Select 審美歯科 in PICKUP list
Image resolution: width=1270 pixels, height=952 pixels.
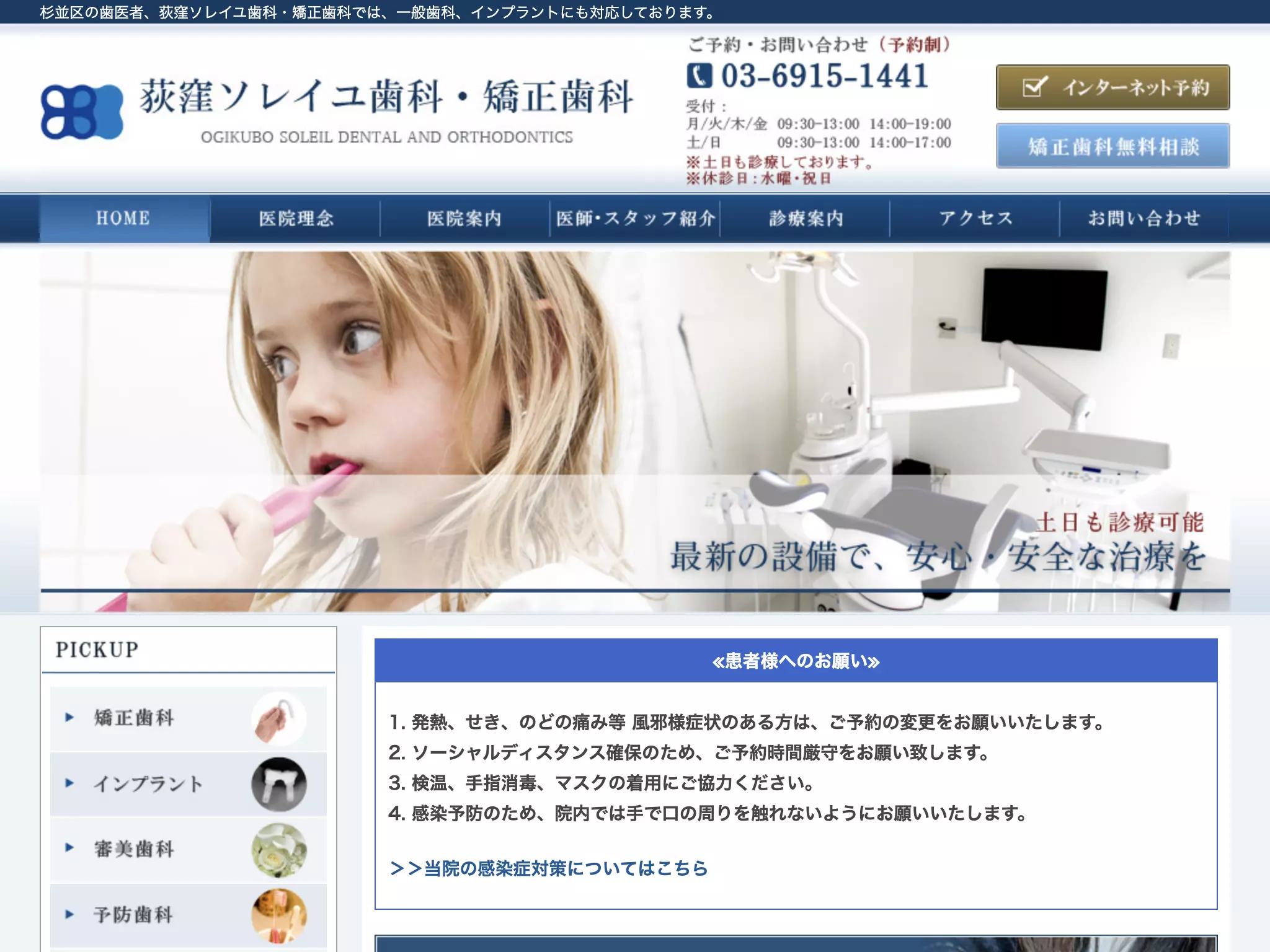(188, 850)
